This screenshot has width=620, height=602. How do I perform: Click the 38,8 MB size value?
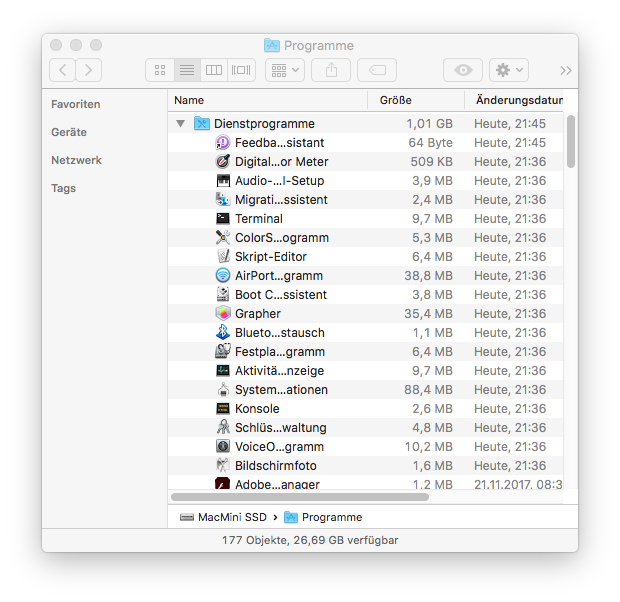(428, 275)
